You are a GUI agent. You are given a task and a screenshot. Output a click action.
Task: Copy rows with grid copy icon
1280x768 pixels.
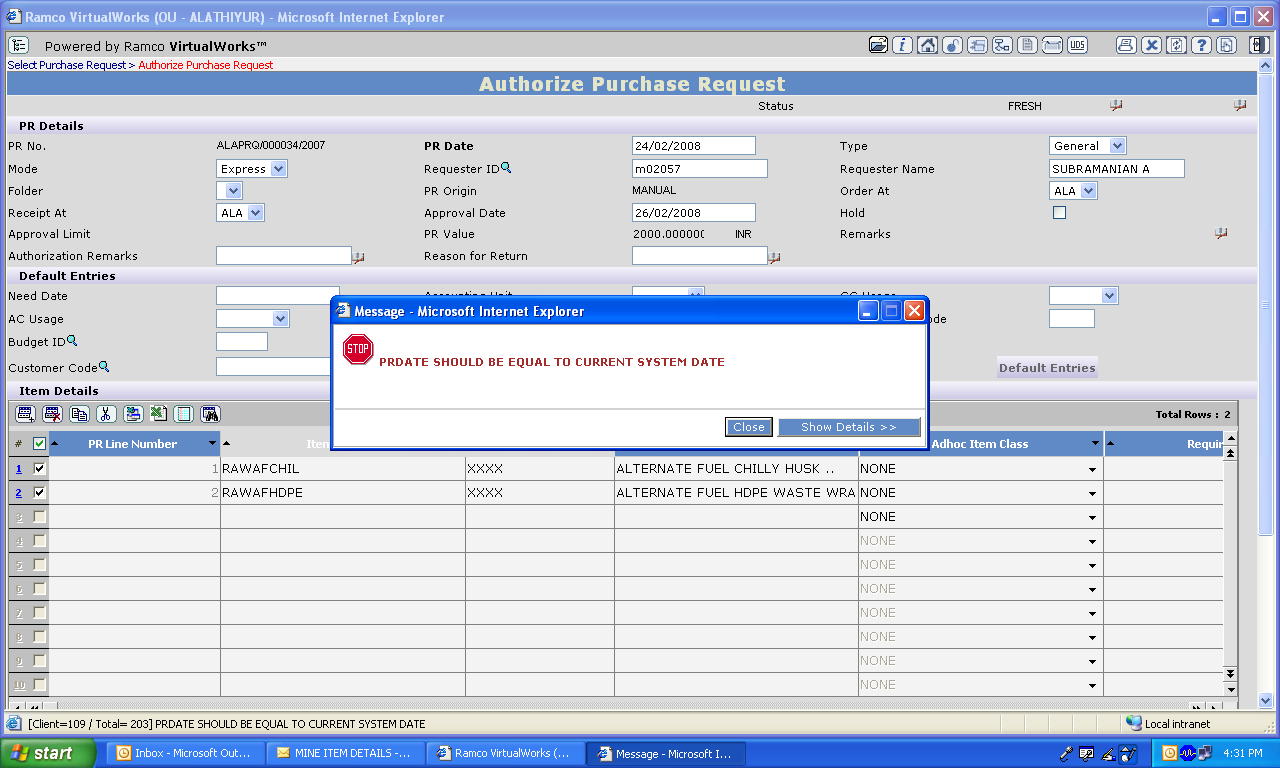[80, 414]
